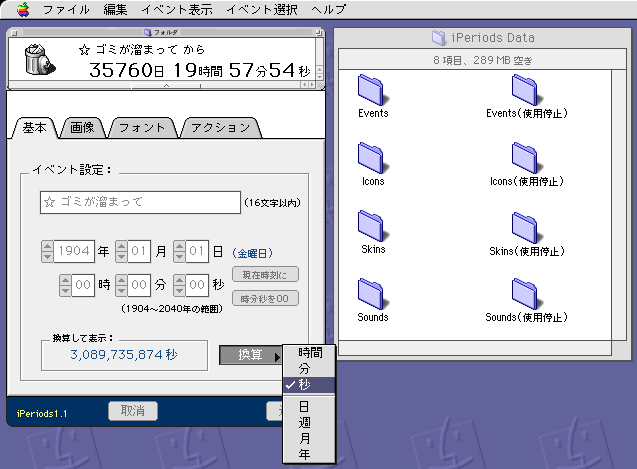Click the seconds field next to 秒
The width and height of the screenshot is (637, 469).
pyautogui.click(x=197, y=284)
